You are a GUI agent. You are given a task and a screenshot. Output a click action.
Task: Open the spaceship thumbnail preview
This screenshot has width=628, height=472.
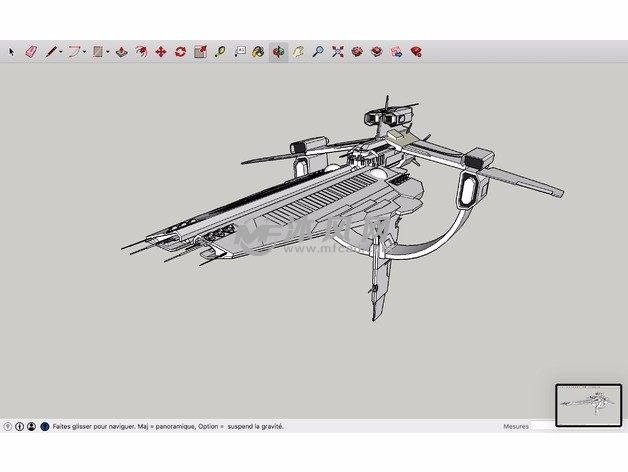click(588, 404)
